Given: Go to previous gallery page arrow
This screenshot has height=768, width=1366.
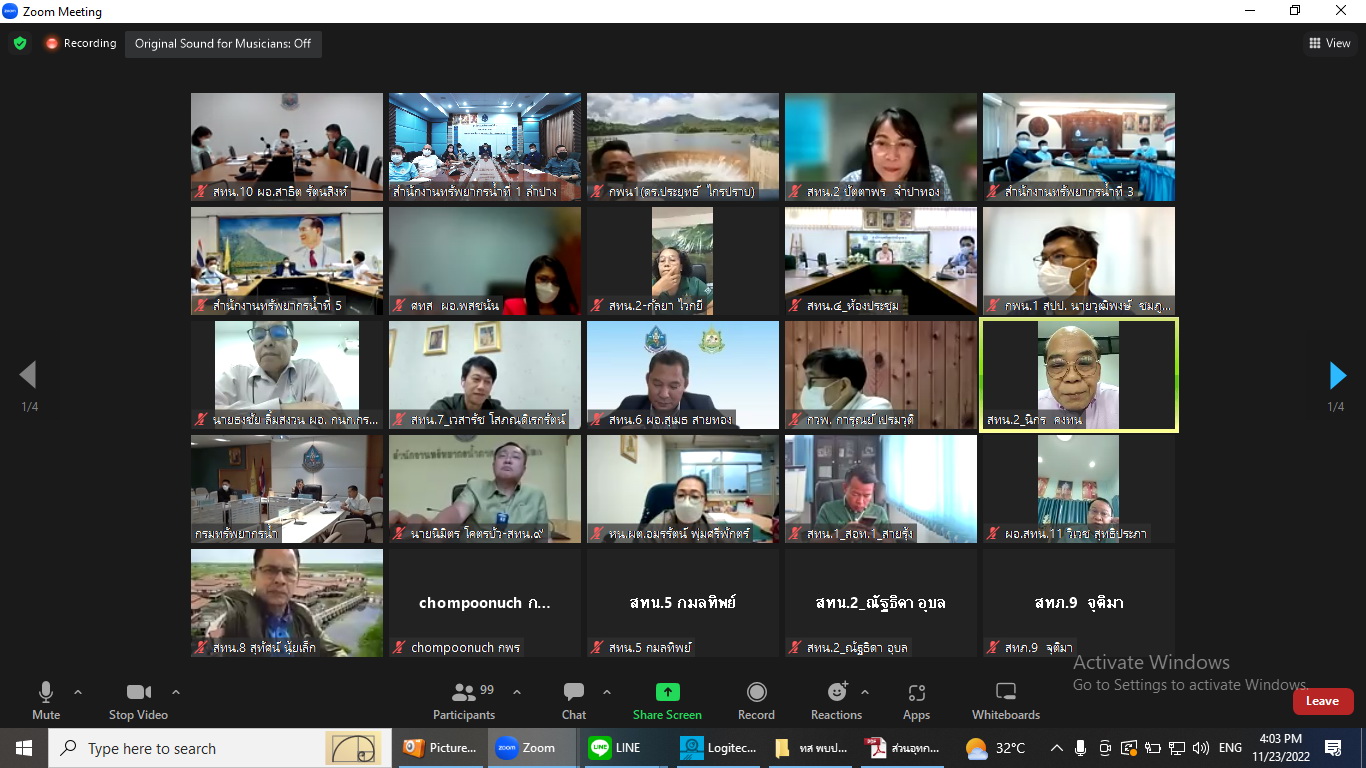Looking at the screenshot, I should [x=28, y=375].
